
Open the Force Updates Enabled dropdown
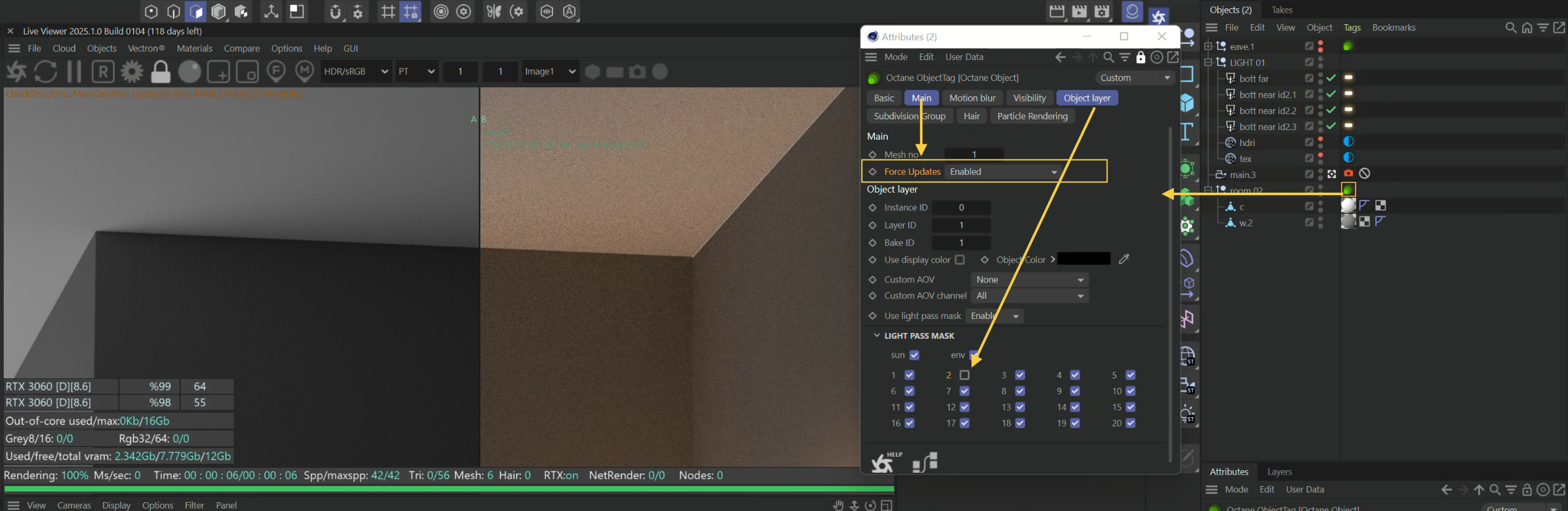(x=1003, y=172)
